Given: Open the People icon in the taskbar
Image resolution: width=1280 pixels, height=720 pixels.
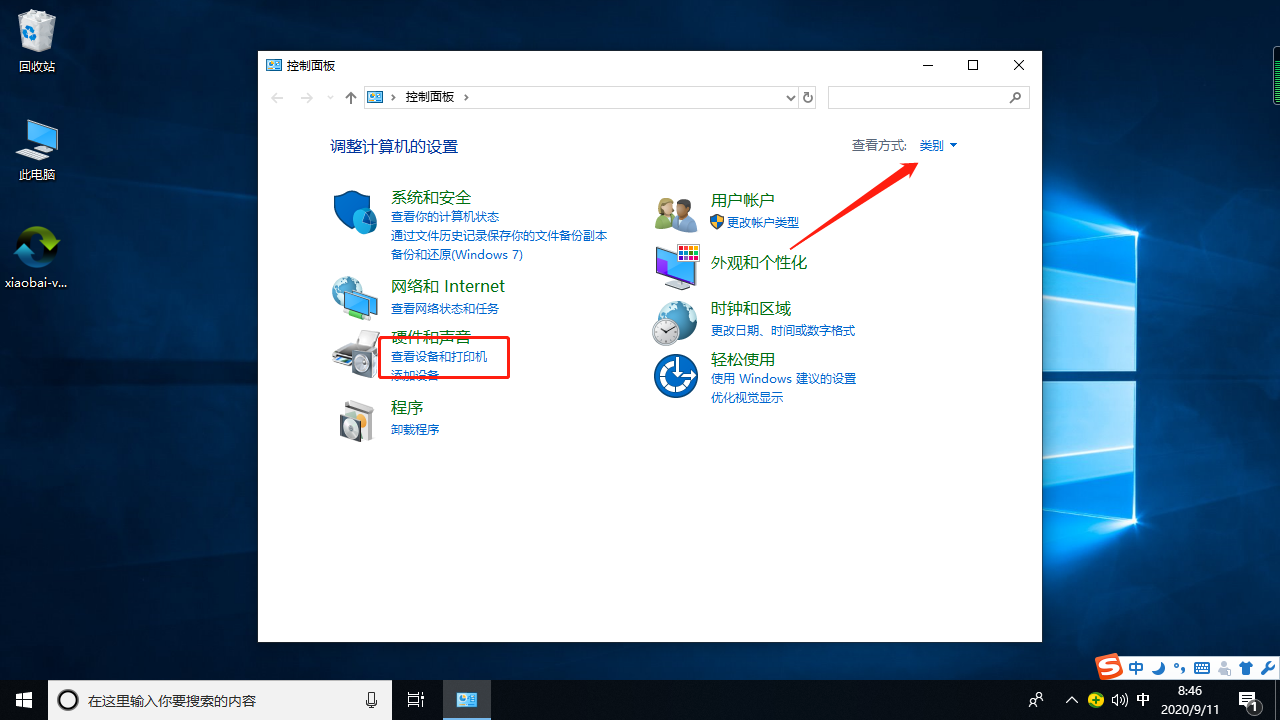Looking at the screenshot, I should [x=1037, y=700].
